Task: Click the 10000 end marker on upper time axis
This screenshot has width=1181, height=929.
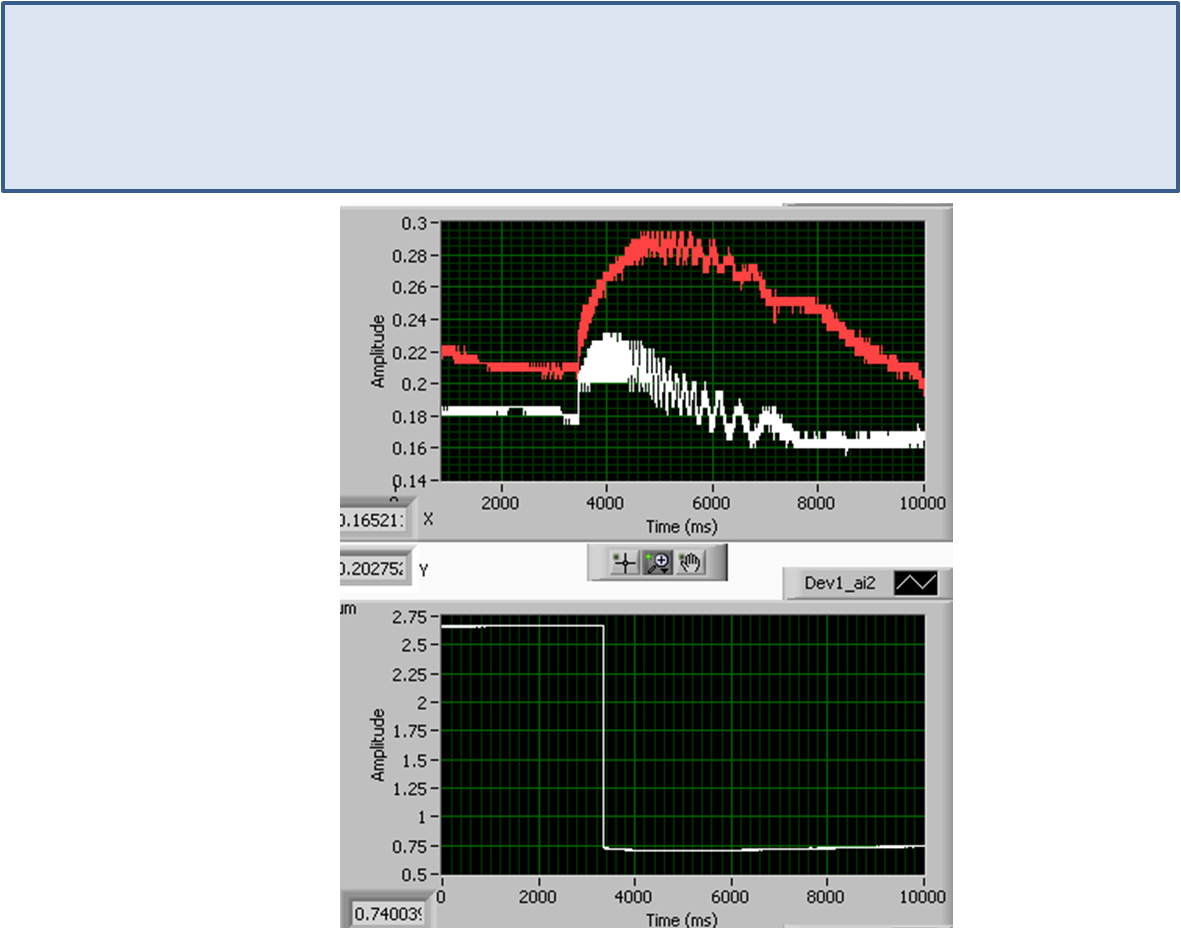Action: tap(923, 502)
